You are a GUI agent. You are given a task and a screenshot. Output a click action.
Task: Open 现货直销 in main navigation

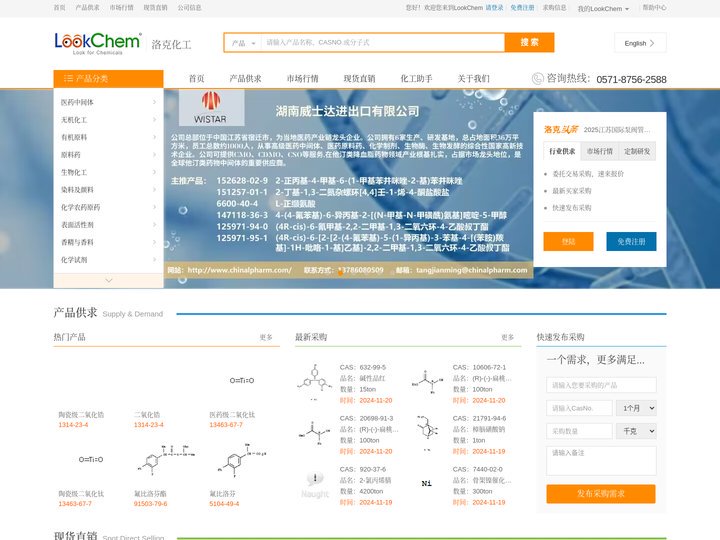(x=360, y=79)
